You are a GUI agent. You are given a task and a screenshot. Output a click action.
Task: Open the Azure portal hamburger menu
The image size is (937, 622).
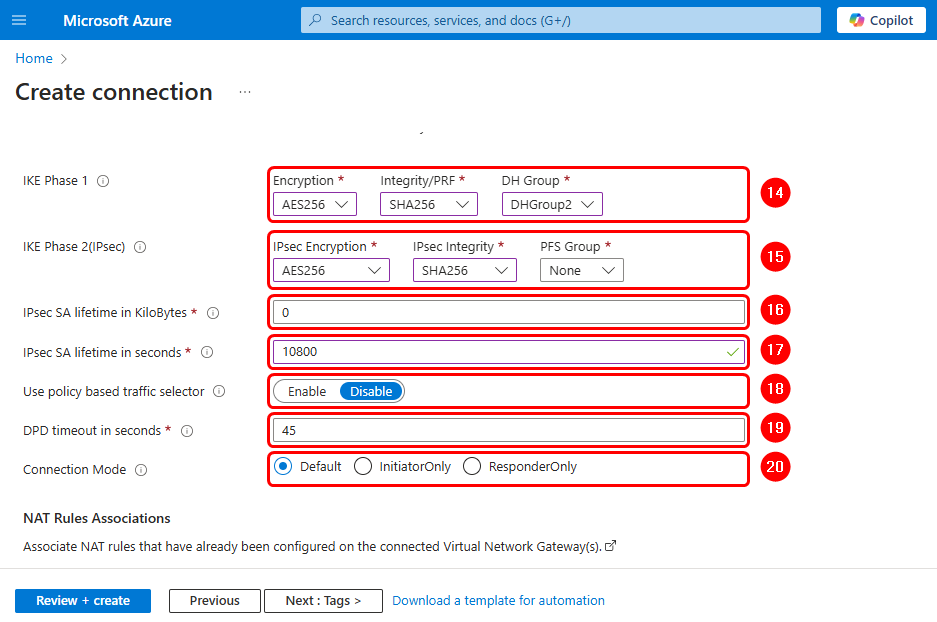[19, 20]
